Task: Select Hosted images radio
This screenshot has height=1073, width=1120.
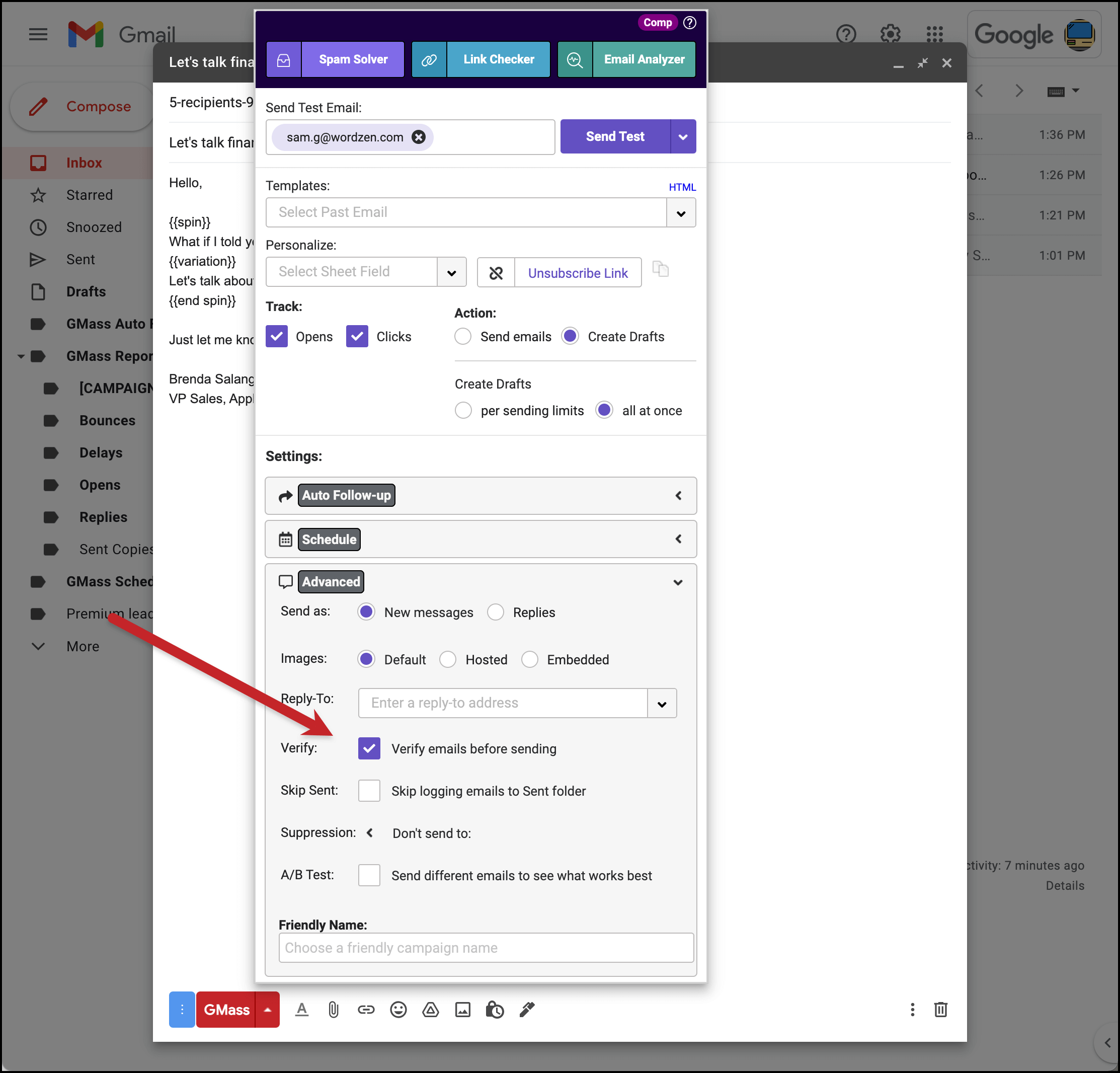Action: [x=448, y=659]
